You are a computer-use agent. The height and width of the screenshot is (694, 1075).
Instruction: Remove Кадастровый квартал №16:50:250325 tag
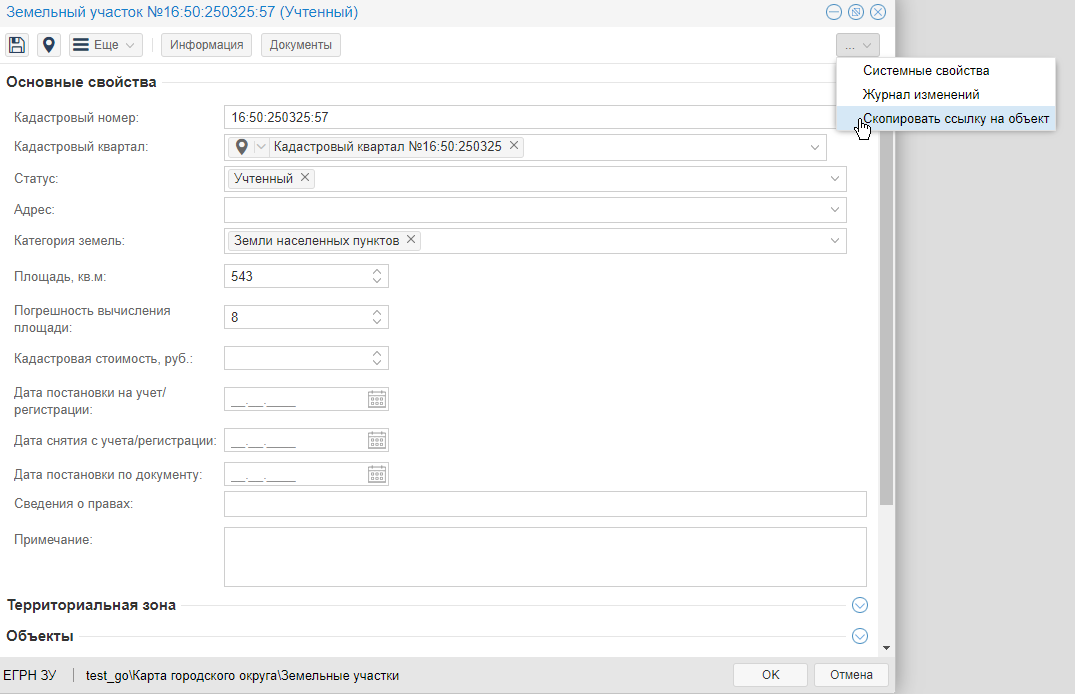click(x=514, y=146)
